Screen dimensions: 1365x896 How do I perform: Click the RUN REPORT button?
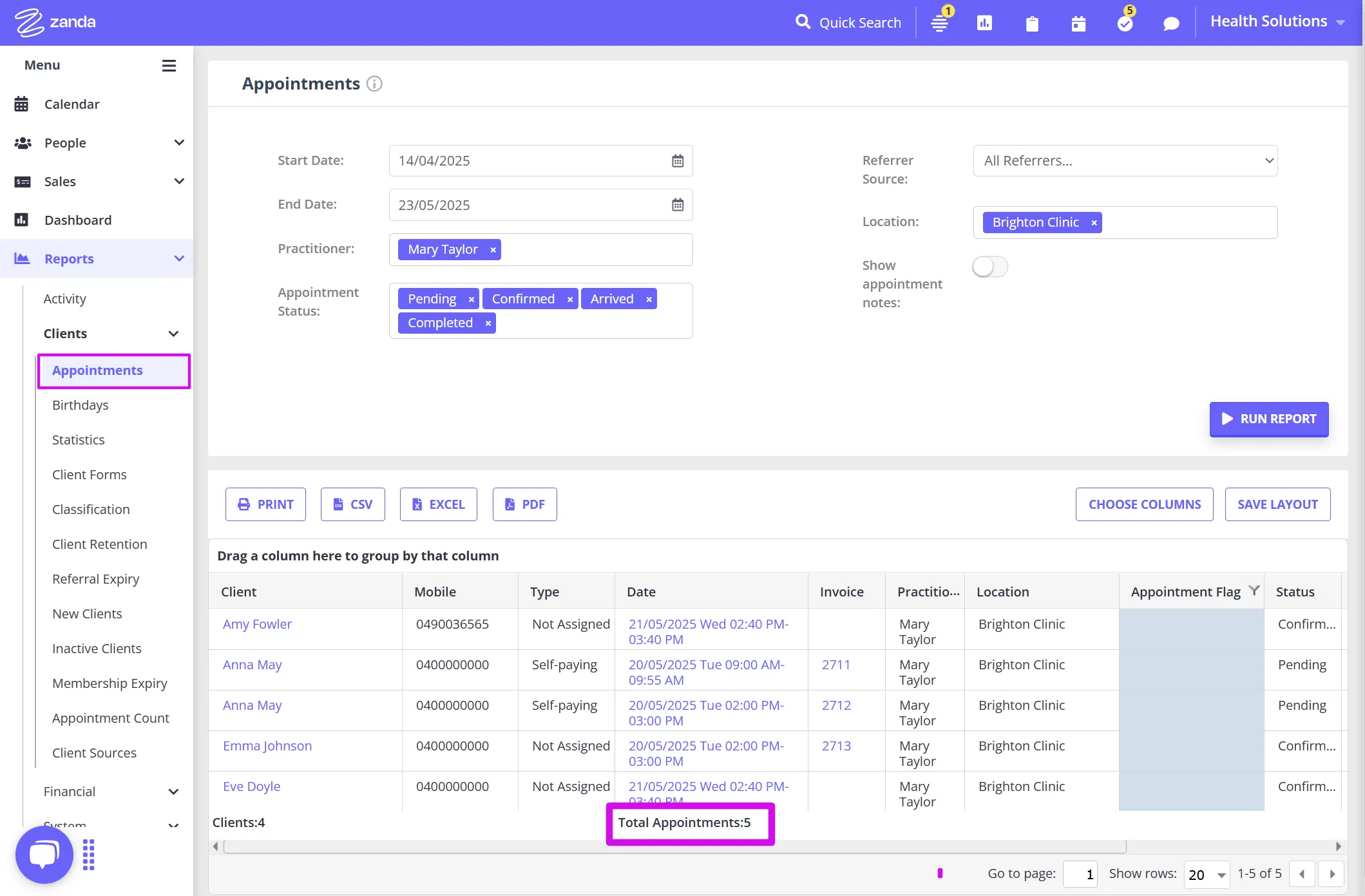(1268, 419)
